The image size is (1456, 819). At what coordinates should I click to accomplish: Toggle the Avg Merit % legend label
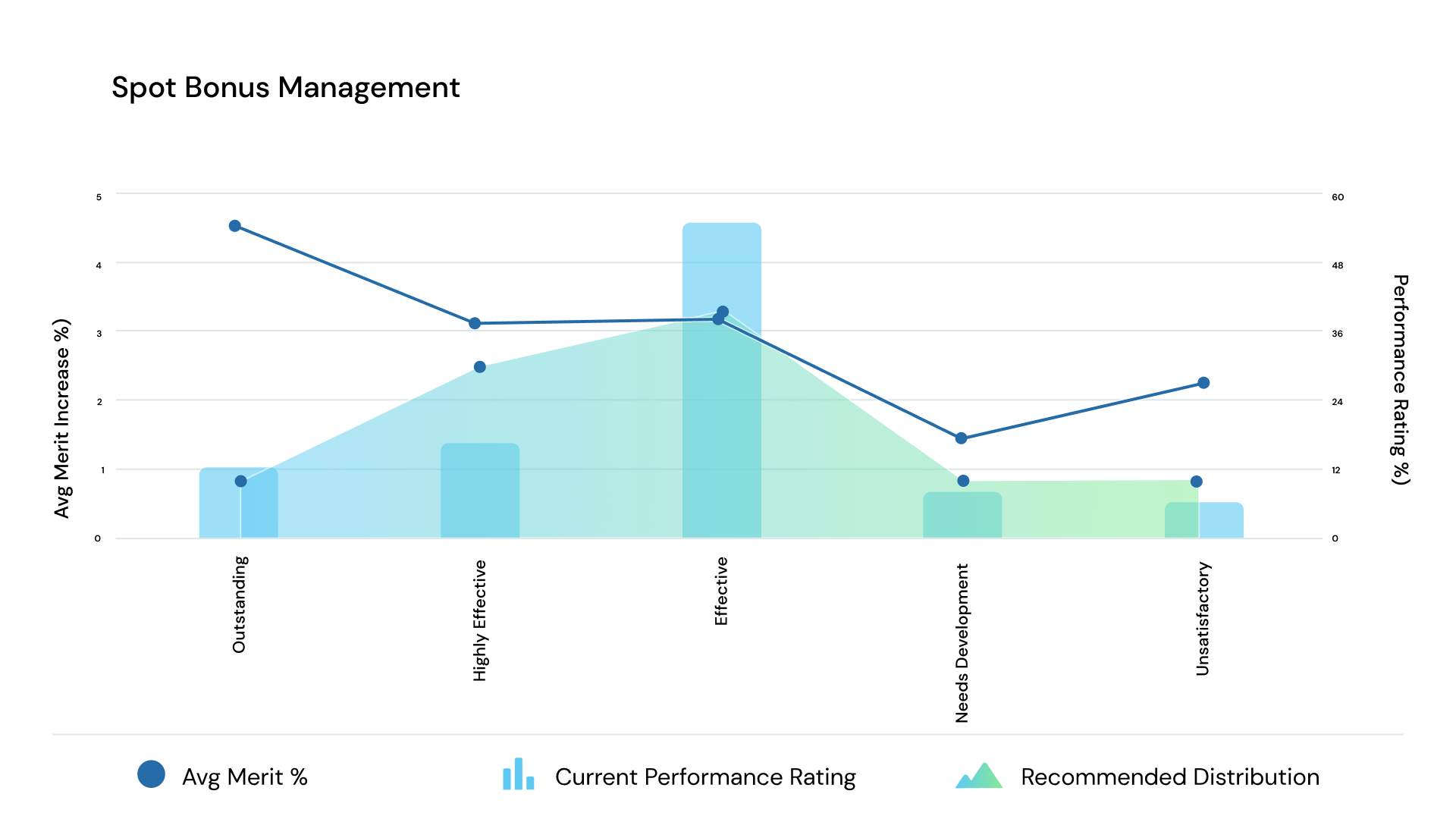[245, 777]
